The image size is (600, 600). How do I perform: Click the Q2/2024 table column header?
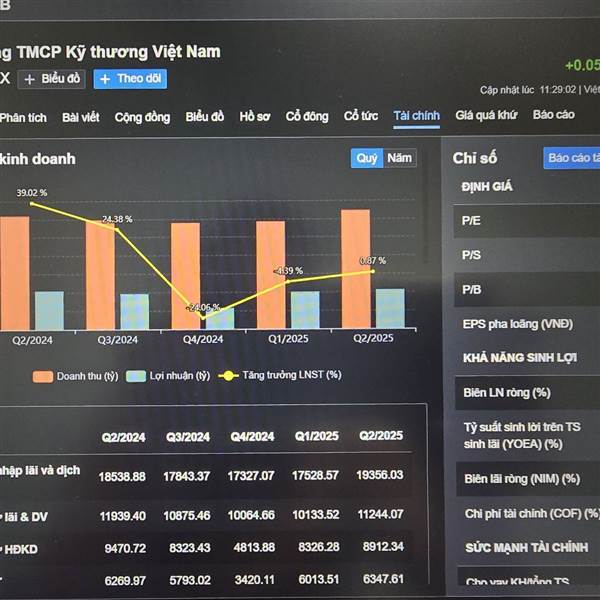(123, 437)
